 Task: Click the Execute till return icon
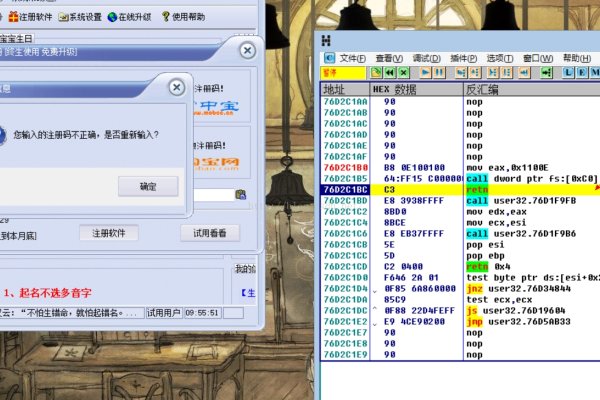click(x=524, y=72)
